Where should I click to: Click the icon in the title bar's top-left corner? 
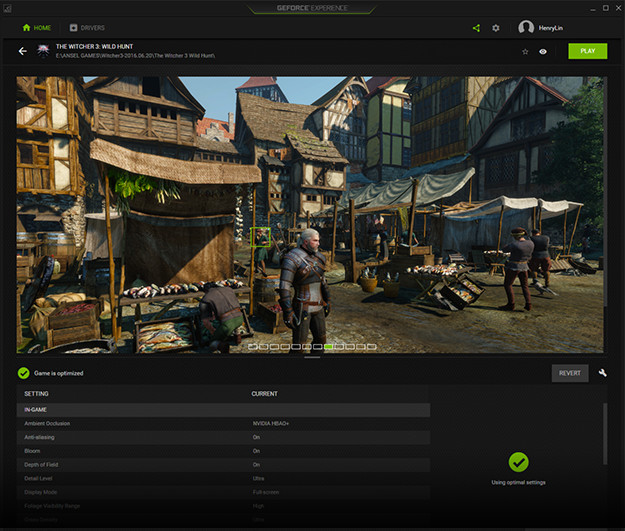tap(7, 8)
